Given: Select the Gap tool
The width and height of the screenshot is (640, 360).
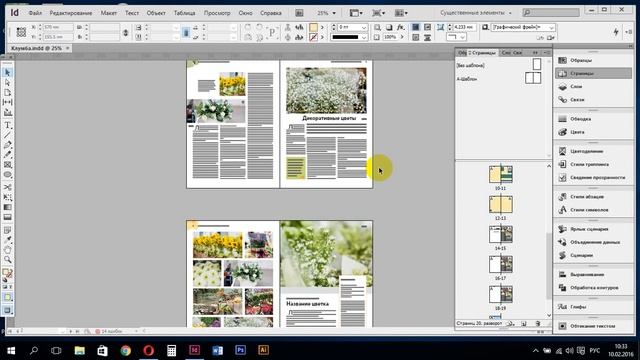Looking at the screenshot, I should coord(7,102).
